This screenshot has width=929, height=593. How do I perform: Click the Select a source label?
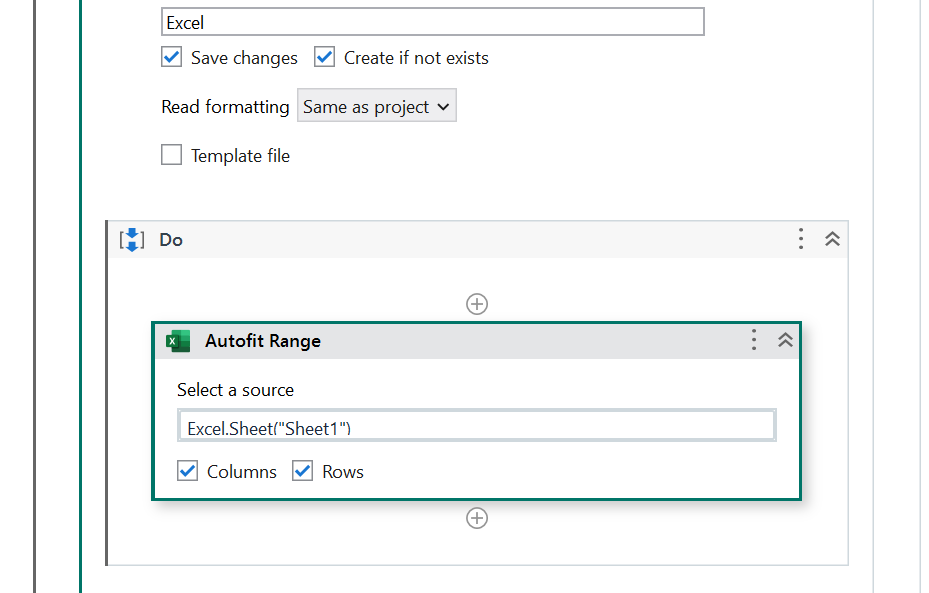[236, 390]
